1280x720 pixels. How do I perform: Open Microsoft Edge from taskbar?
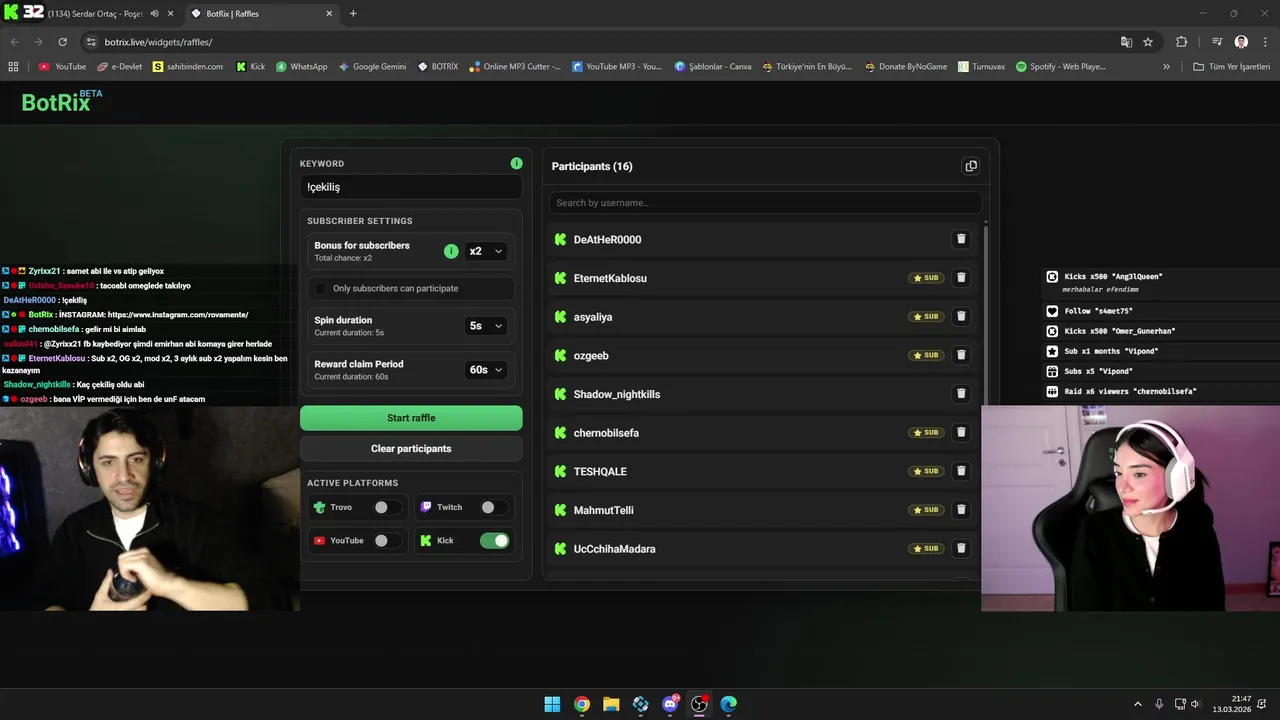729,704
